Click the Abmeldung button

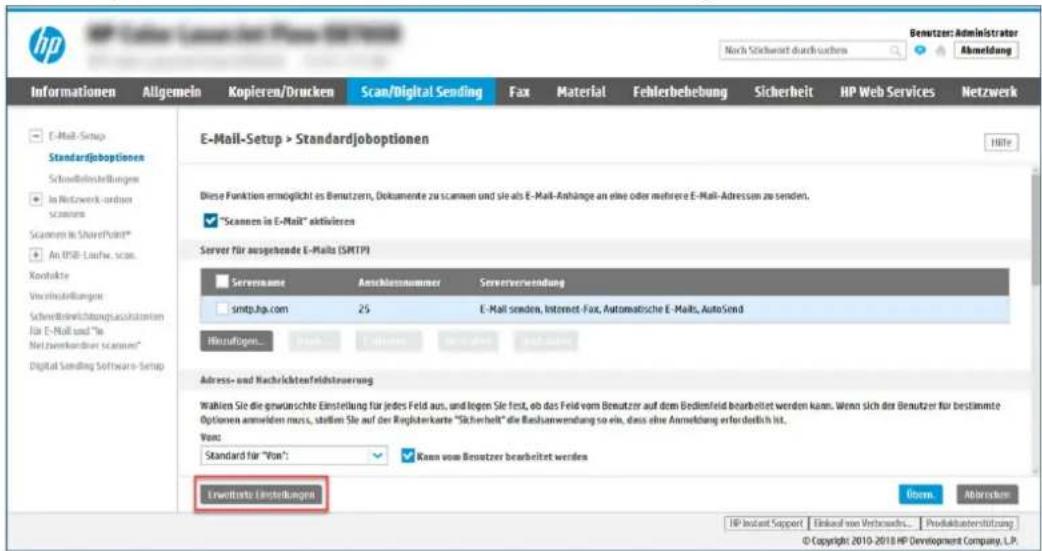click(986, 50)
